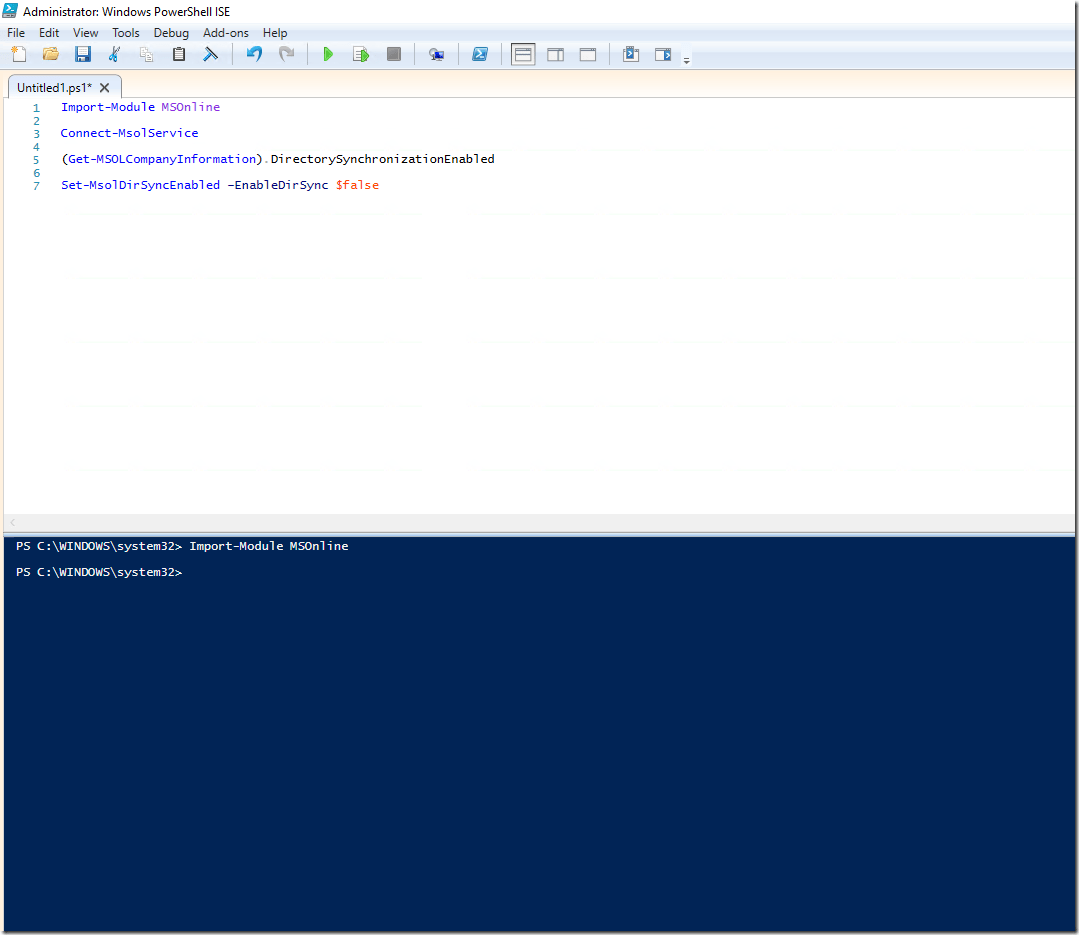
Task: Expand the toolbar overflow chevron
Action: click(686, 58)
